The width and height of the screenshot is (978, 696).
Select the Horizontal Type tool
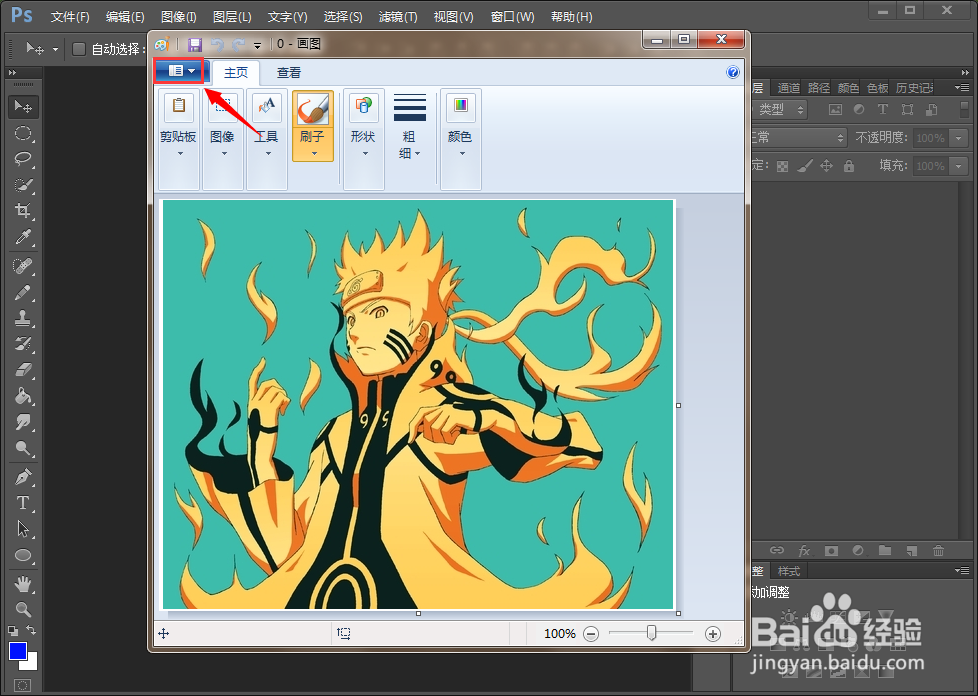click(x=23, y=503)
